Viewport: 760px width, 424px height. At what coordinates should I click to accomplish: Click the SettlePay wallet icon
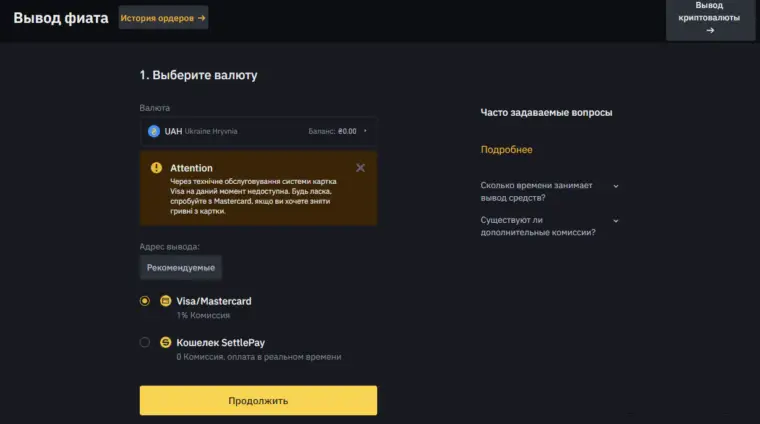coord(166,342)
